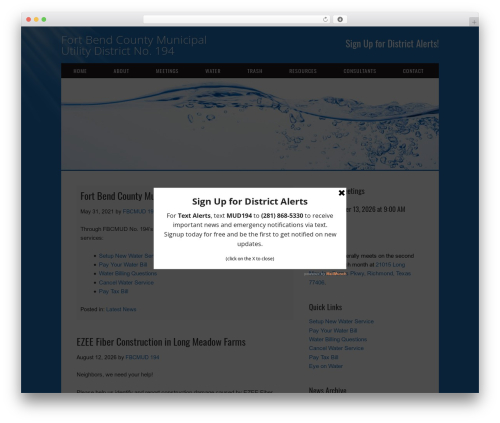The height and width of the screenshot is (423, 500).
Task: Click the MailMunch powered-by link below the popup
Action: click(336, 274)
